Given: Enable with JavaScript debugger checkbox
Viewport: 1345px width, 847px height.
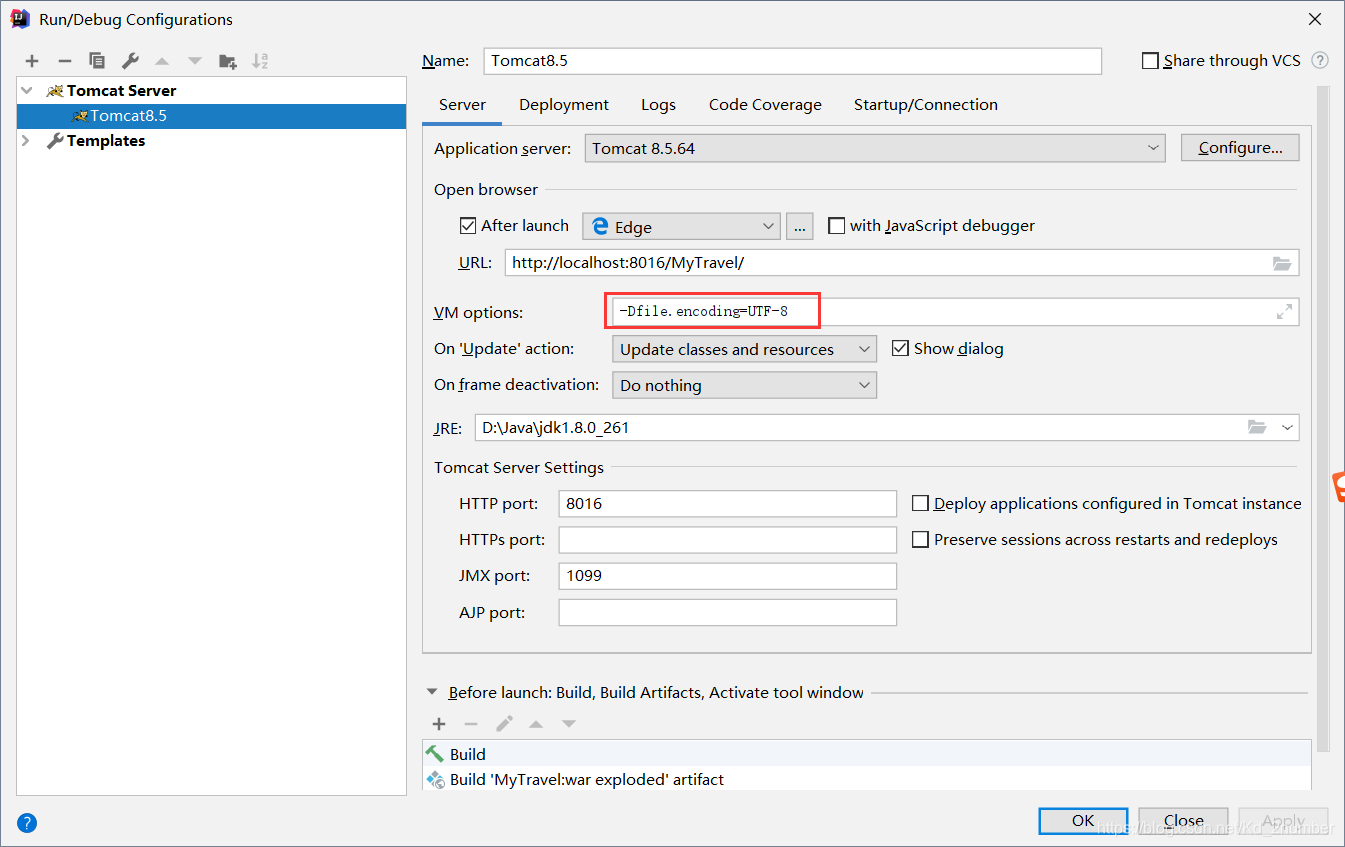Looking at the screenshot, I should 836,226.
